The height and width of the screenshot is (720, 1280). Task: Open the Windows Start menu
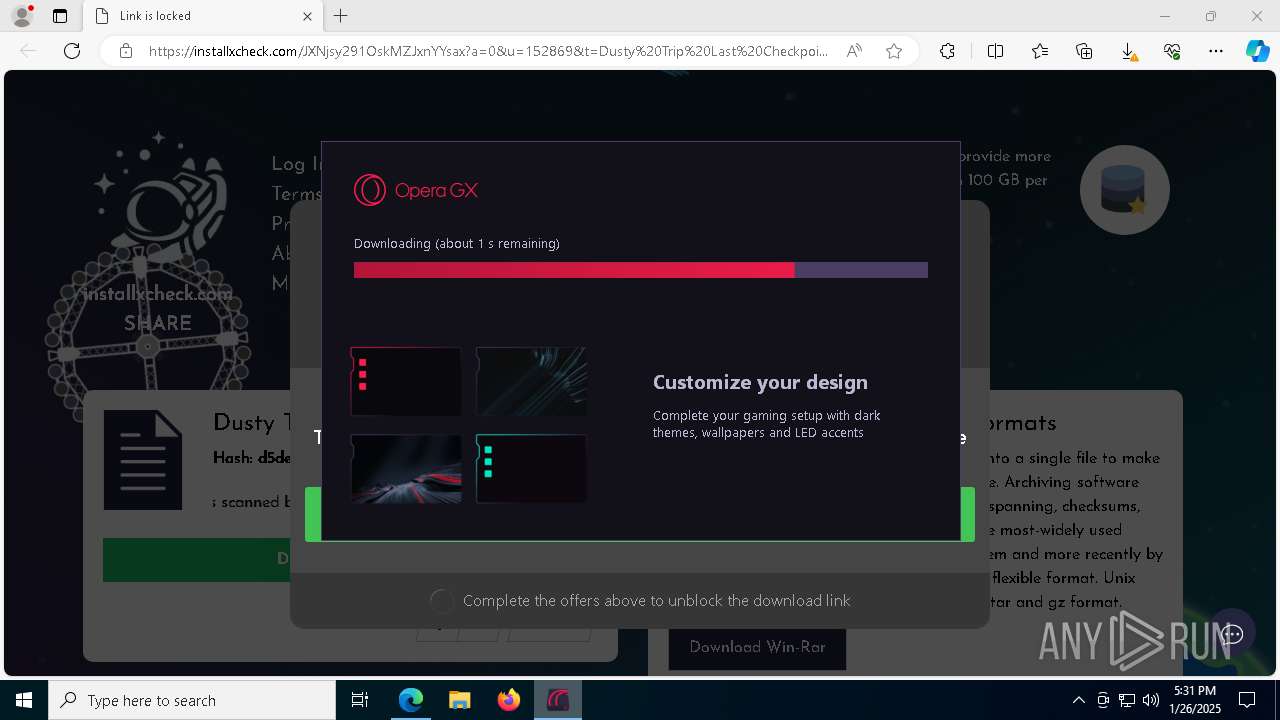24,700
